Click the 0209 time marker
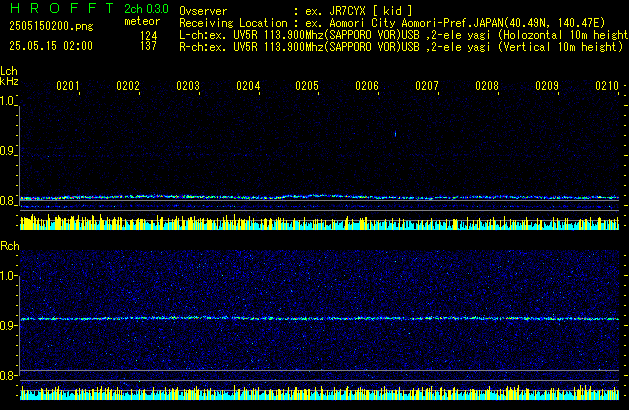The width and height of the screenshot is (629, 410). pos(547,86)
